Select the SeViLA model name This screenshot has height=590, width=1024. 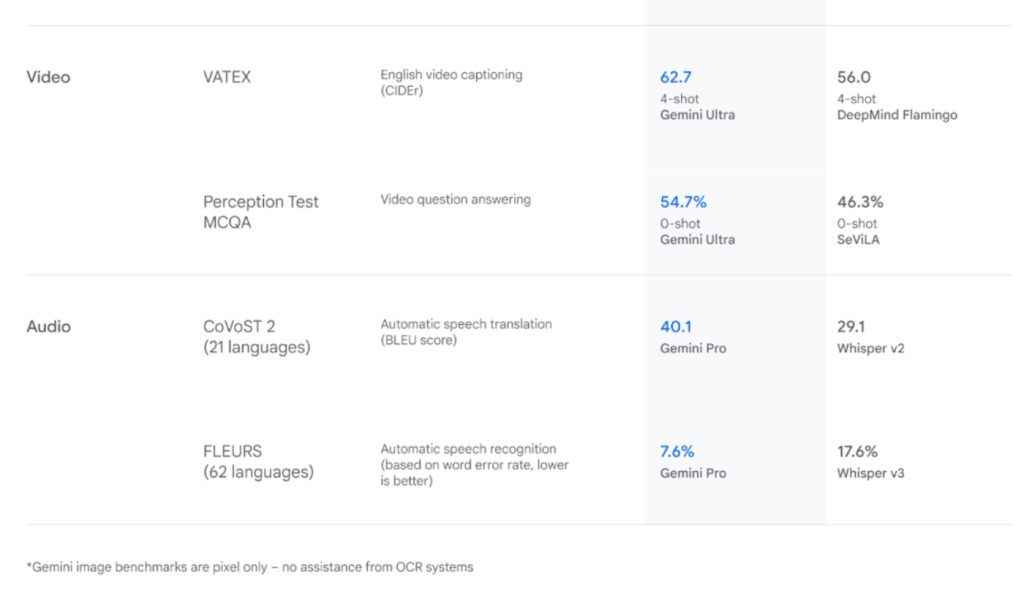(x=860, y=240)
